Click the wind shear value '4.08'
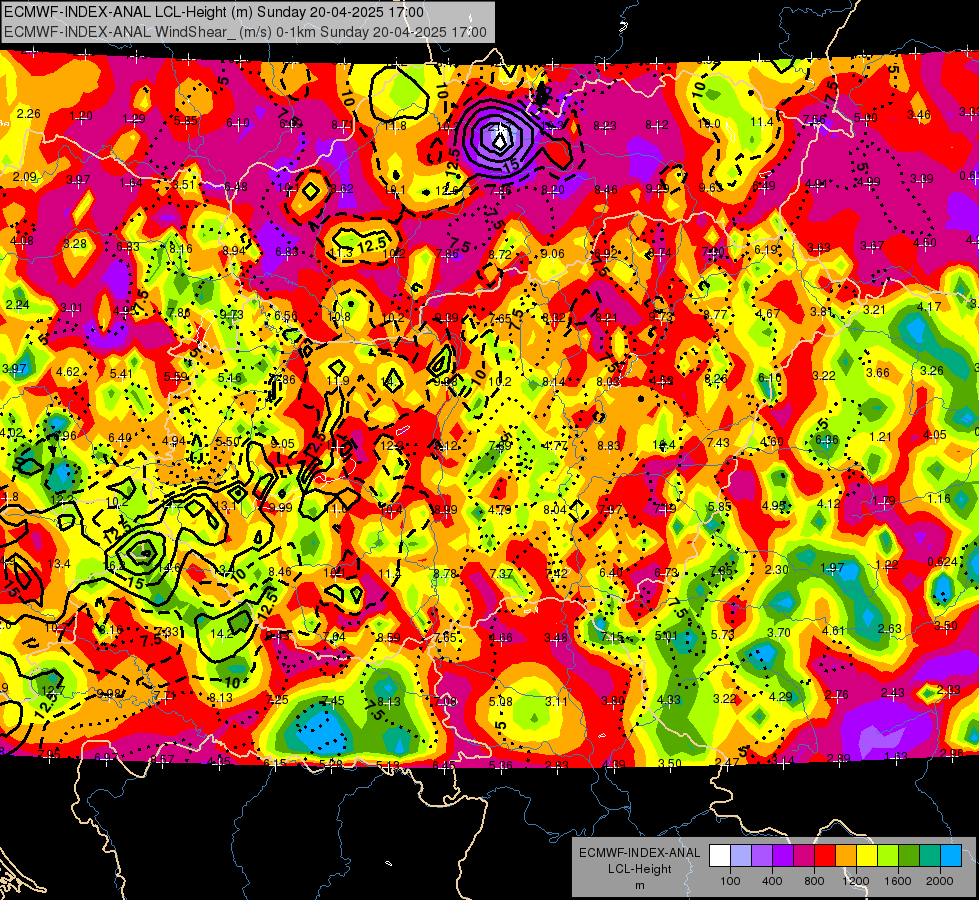979x900 pixels. [22, 240]
